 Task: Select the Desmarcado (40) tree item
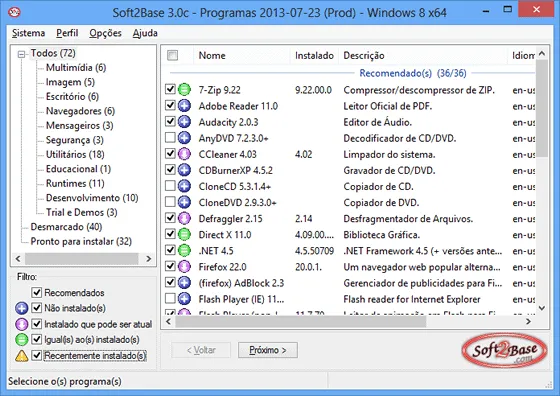(66, 227)
